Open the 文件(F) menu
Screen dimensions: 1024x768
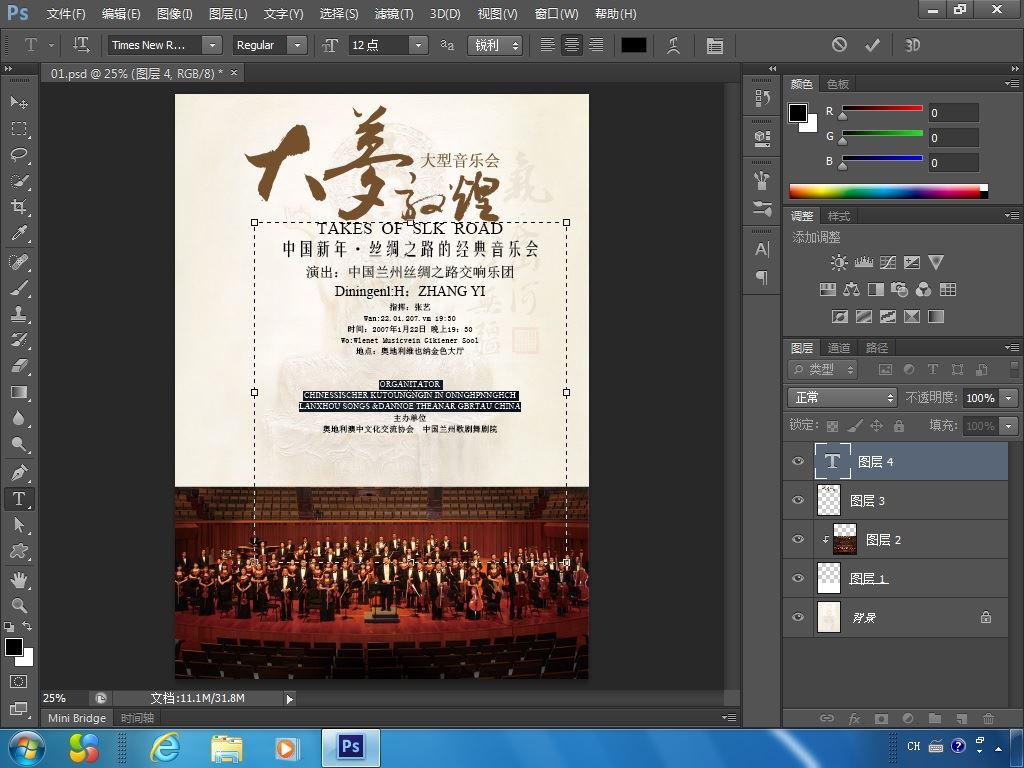click(x=66, y=13)
